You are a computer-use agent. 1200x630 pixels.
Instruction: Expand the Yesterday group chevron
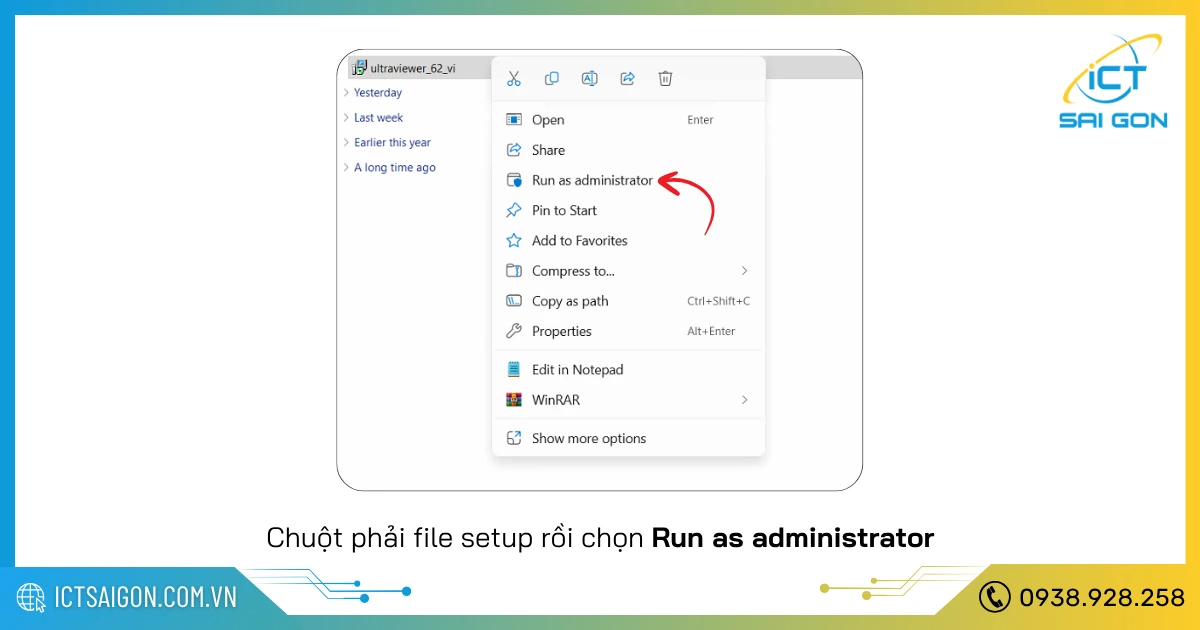tap(346, 92)
